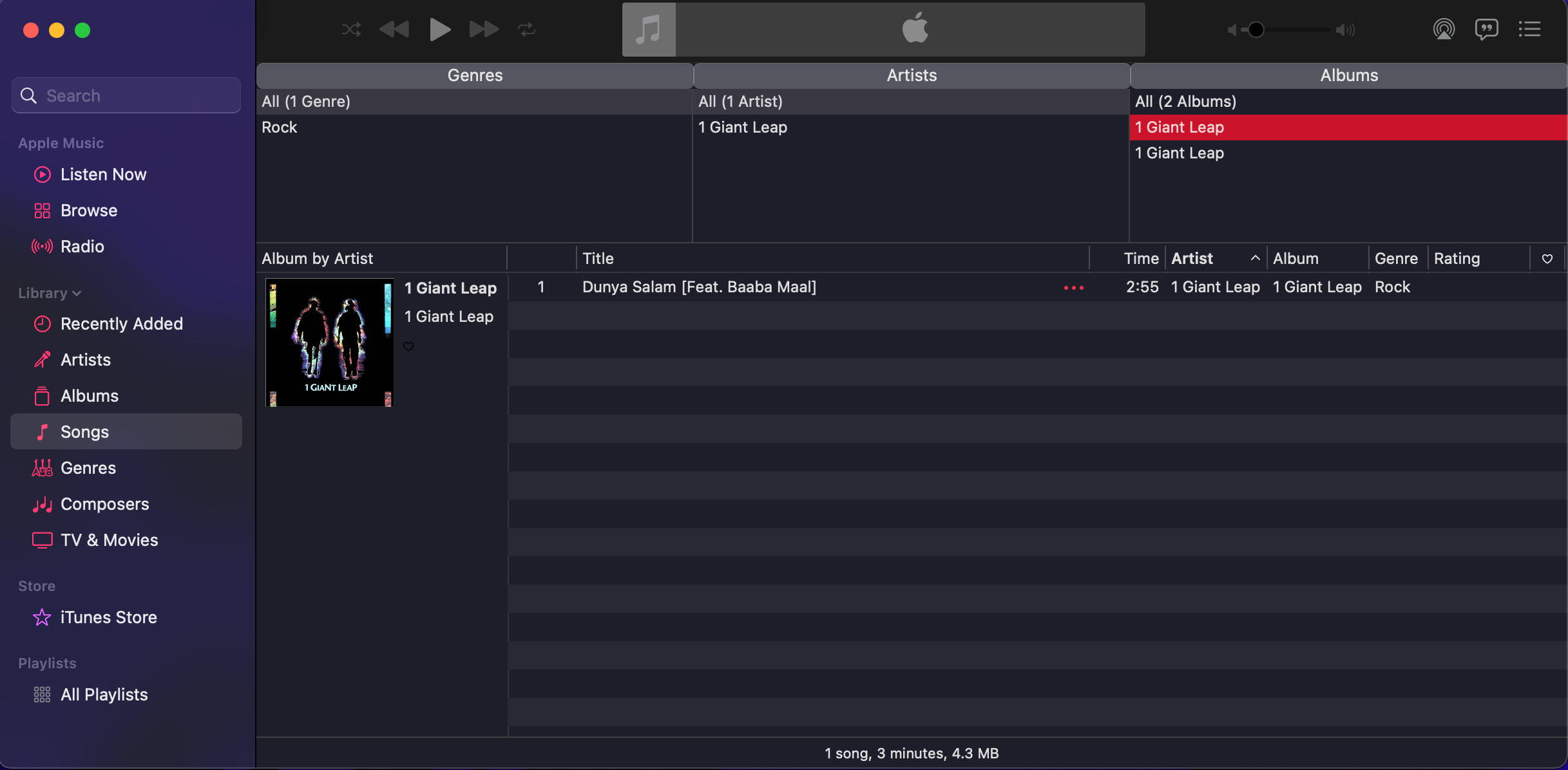
Task: Skip to next track
Action: pyautogui.click(x=483, y=30)
